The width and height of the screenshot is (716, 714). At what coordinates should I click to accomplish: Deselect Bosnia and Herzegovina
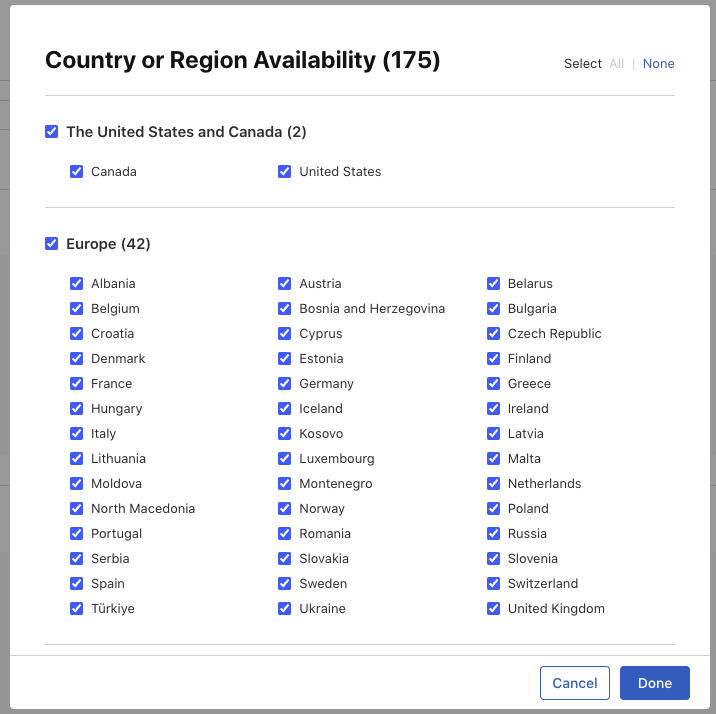[x=285, y=309]
